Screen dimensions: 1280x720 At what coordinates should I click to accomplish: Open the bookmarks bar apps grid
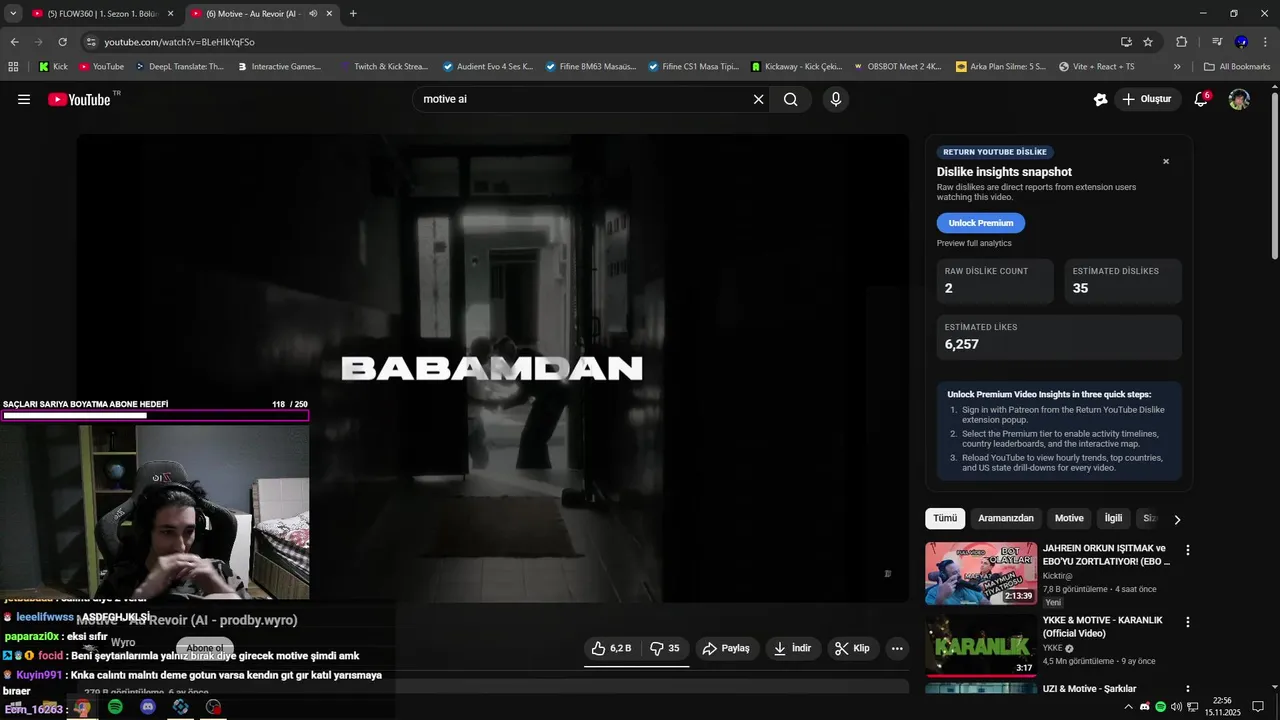tap(13, 67)
